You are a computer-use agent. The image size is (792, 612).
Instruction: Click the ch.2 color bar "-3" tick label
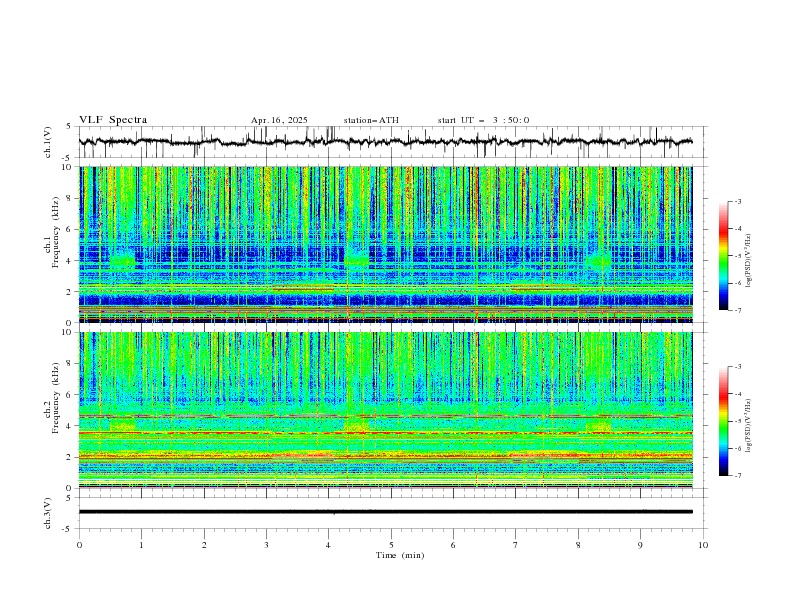tap(738, 367)
